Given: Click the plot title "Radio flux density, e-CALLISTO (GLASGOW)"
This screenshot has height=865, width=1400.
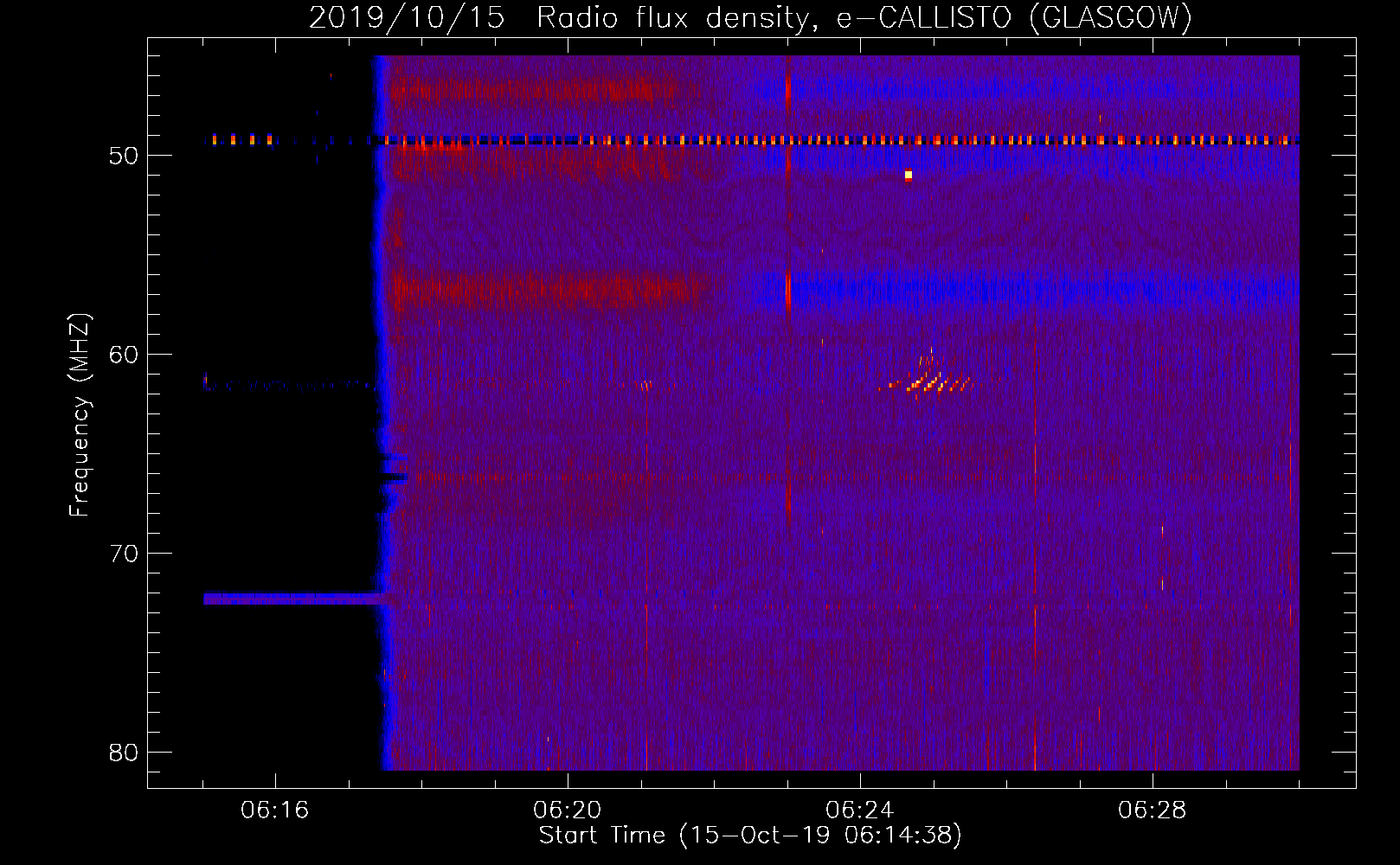Looking at the screenshot, I should coord(864,17).
